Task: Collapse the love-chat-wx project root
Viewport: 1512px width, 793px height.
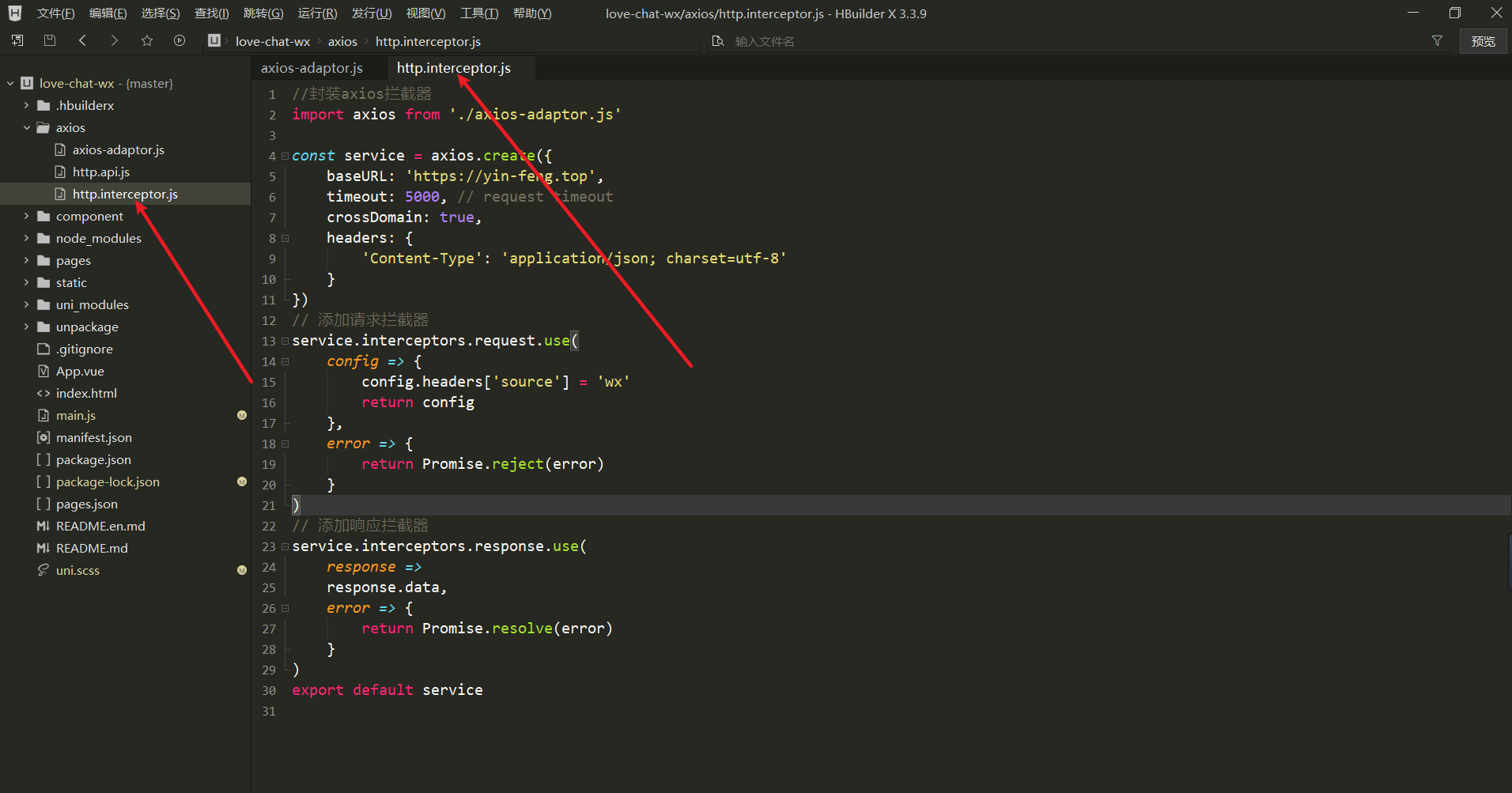Action: pyautogui.click(x=10, y=83)
